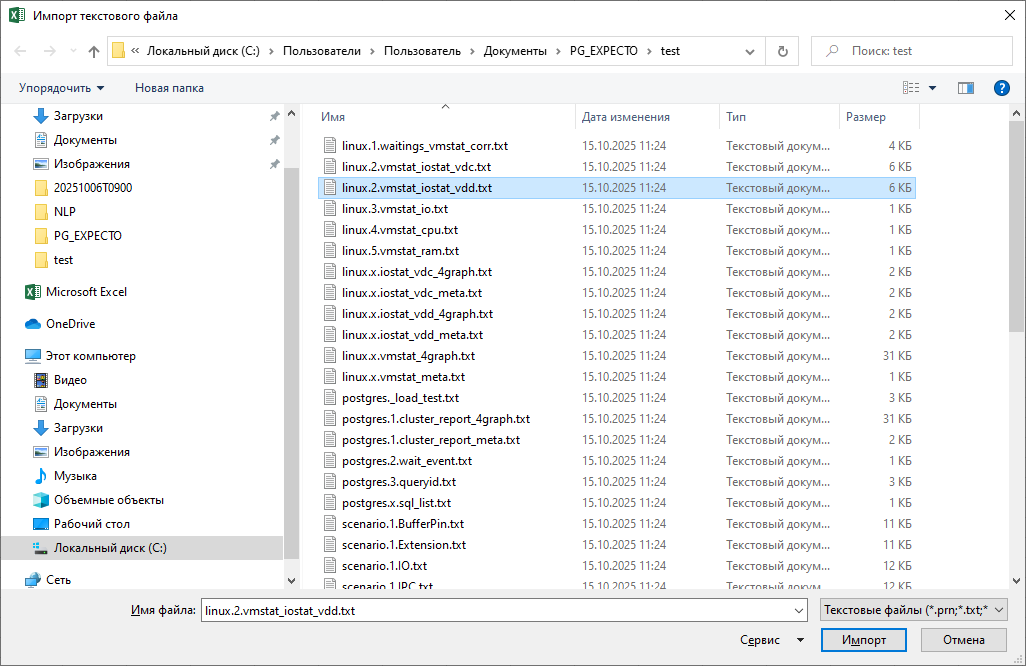
Task: Open Загрузки under quick access
Action: (78, 116)
